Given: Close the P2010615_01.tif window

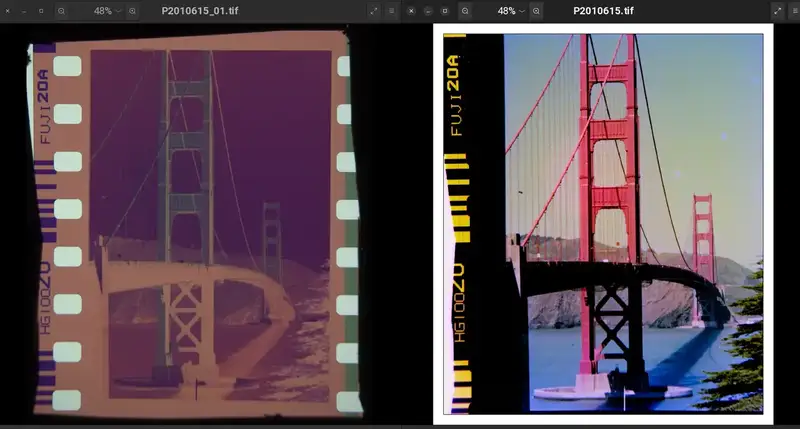Looking at the screenshot, I should pyautogui.click(x=8, y=11).
